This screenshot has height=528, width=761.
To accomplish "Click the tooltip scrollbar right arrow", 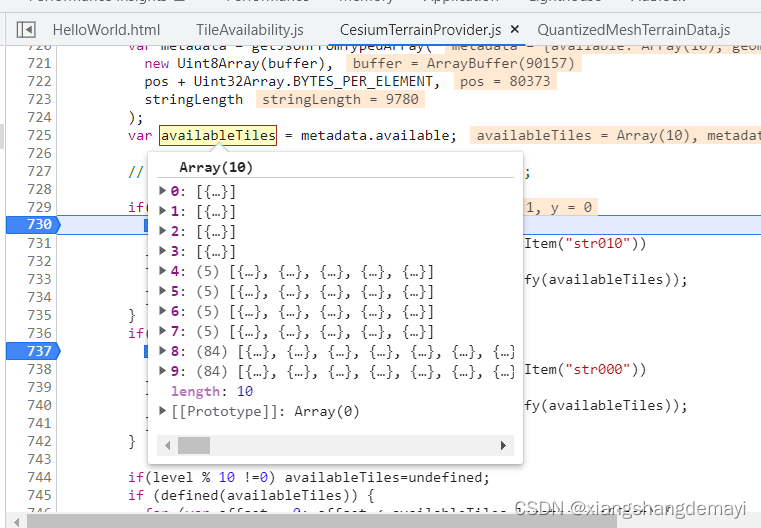I will pyautogui.click(x=503, y=445).
